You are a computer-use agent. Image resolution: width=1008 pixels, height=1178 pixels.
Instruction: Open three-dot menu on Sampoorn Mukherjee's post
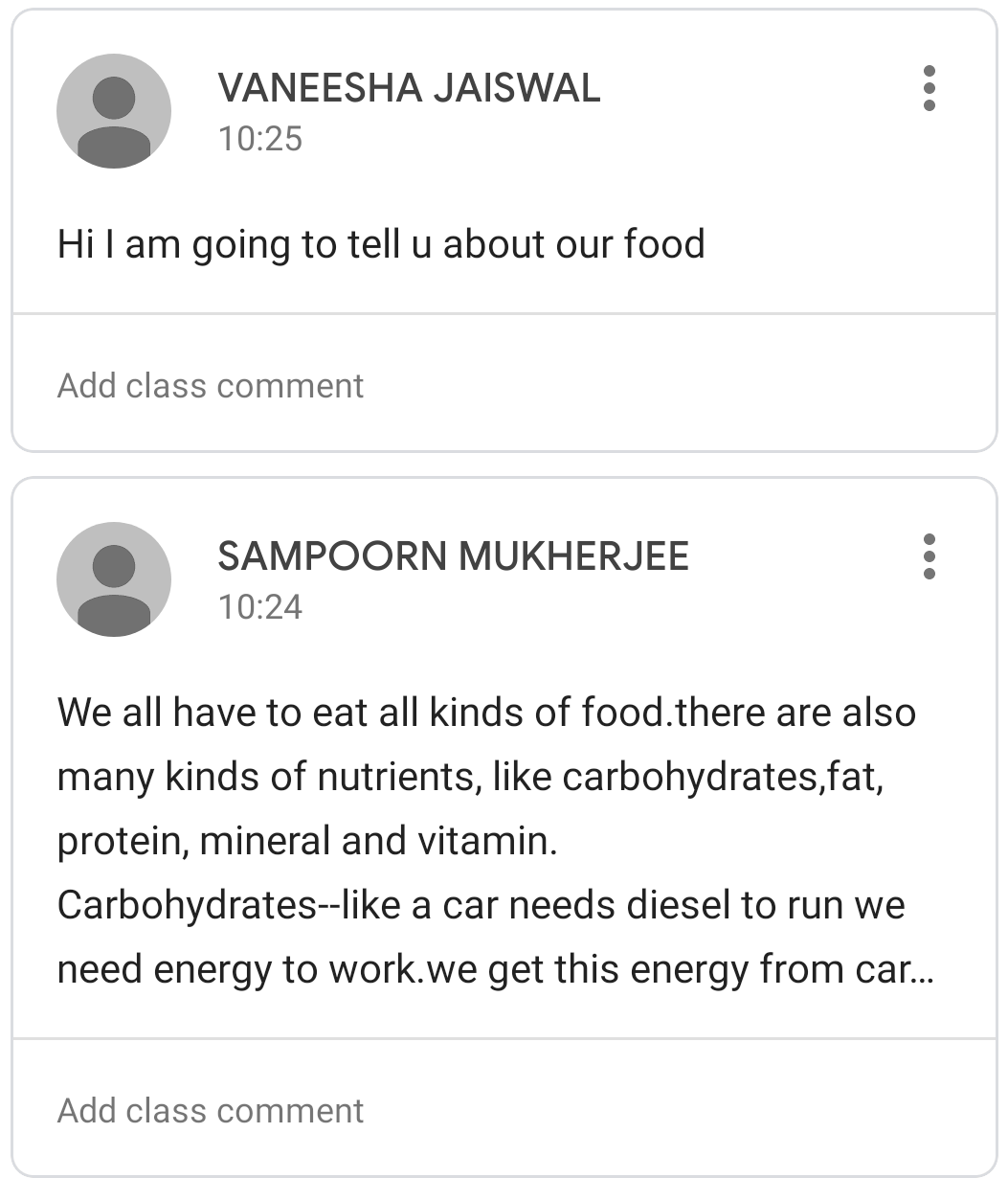pos(929,556)
